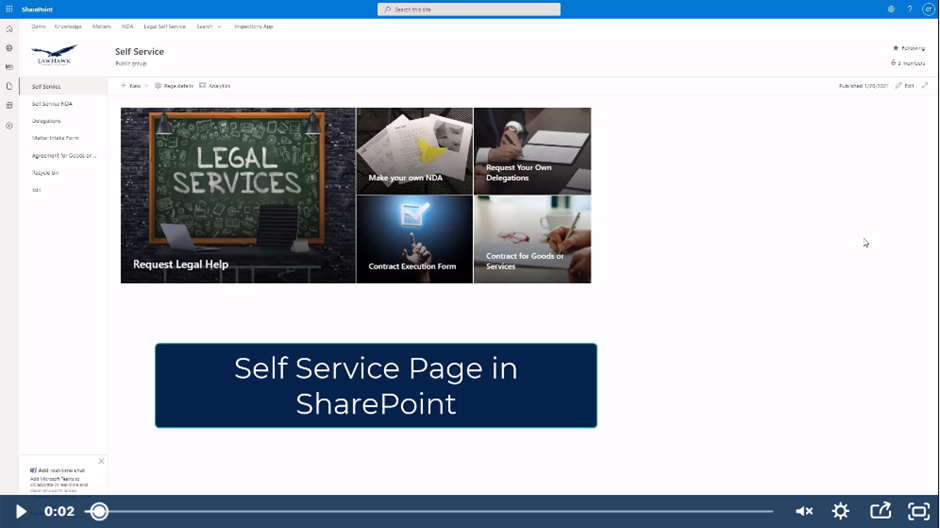940x528 pixels.
Task: Open Page details gear in toolbar
Action: (x=158, y=86)
